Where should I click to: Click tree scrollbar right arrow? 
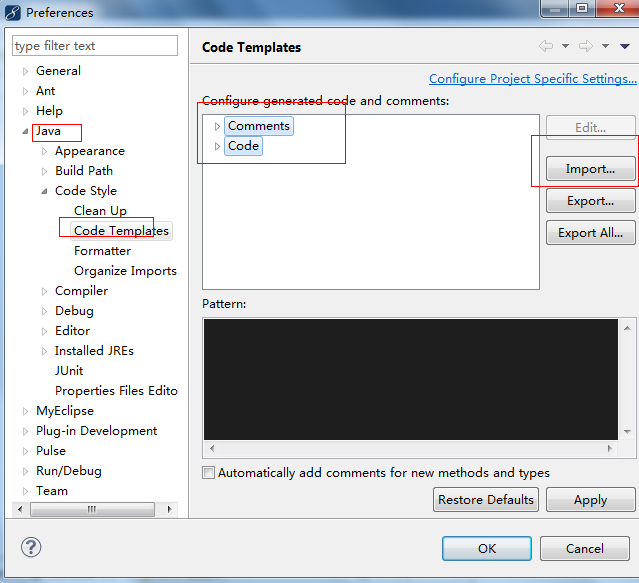pos(170,509)
